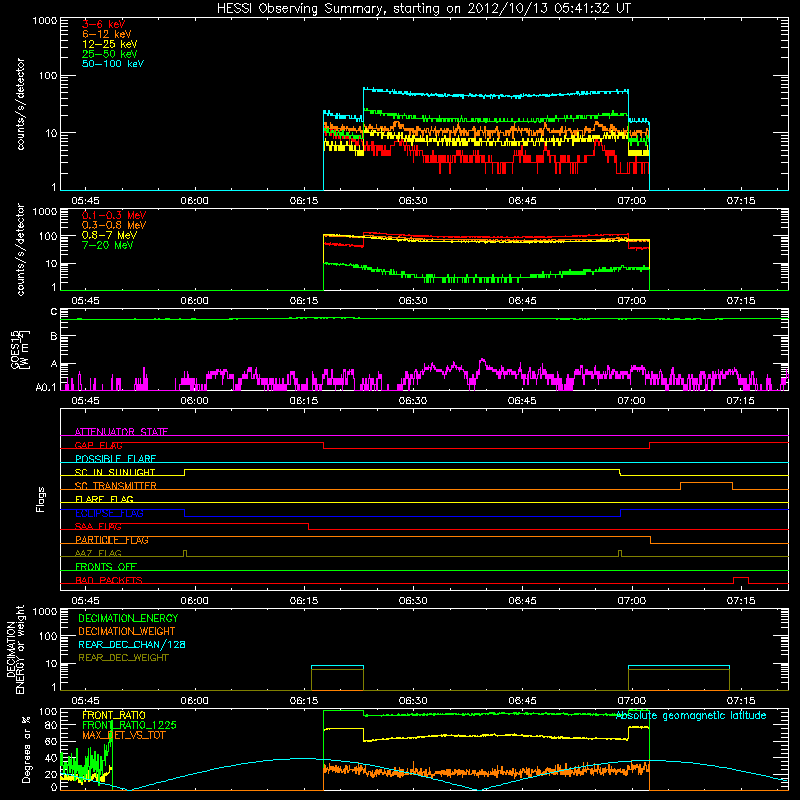This screenshot has width=800, height=800.
Task: Select 07:15 time label under decimation panel
Action: pyautogui.click(x=741, y=701)
